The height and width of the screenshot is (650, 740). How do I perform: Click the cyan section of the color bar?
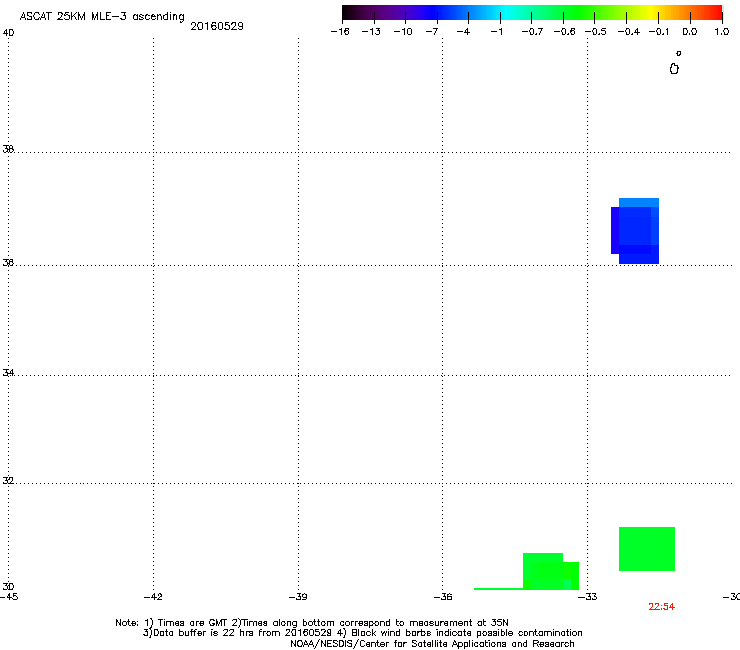click(507, 13)
